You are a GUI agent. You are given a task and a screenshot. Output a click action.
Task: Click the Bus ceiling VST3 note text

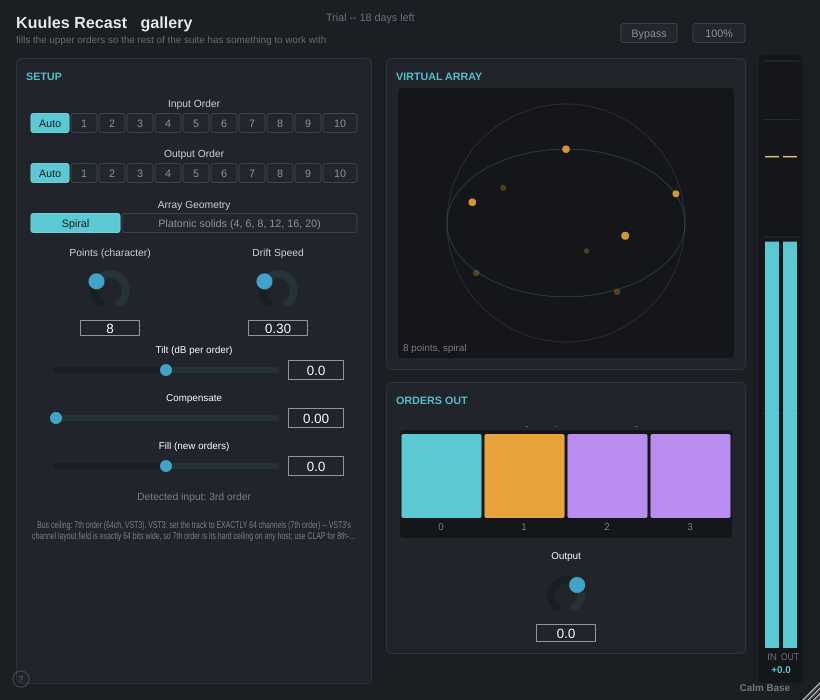click(193, 530)
